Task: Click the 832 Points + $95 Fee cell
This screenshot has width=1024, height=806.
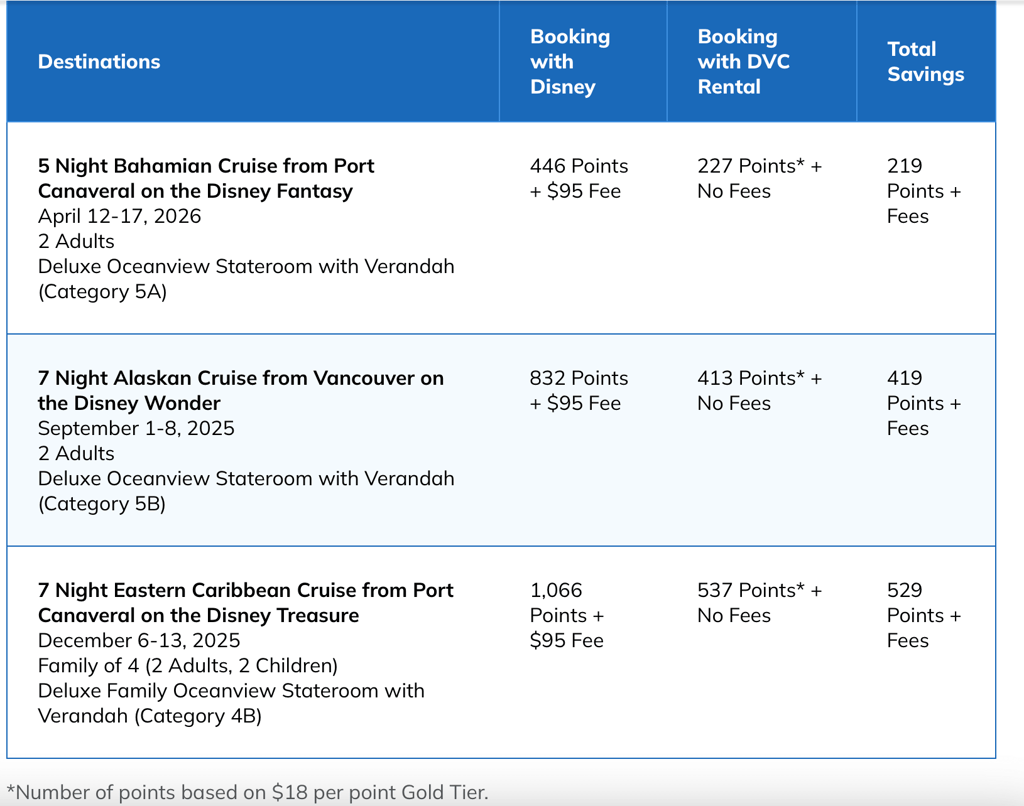Action: [x=579, y=391]
